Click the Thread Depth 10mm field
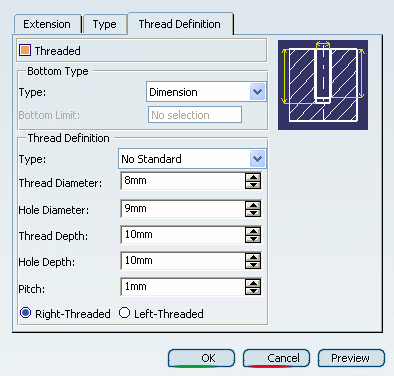The width and height of the screenshot is (394, 376). pyautogui.click(x=183, y=235)
